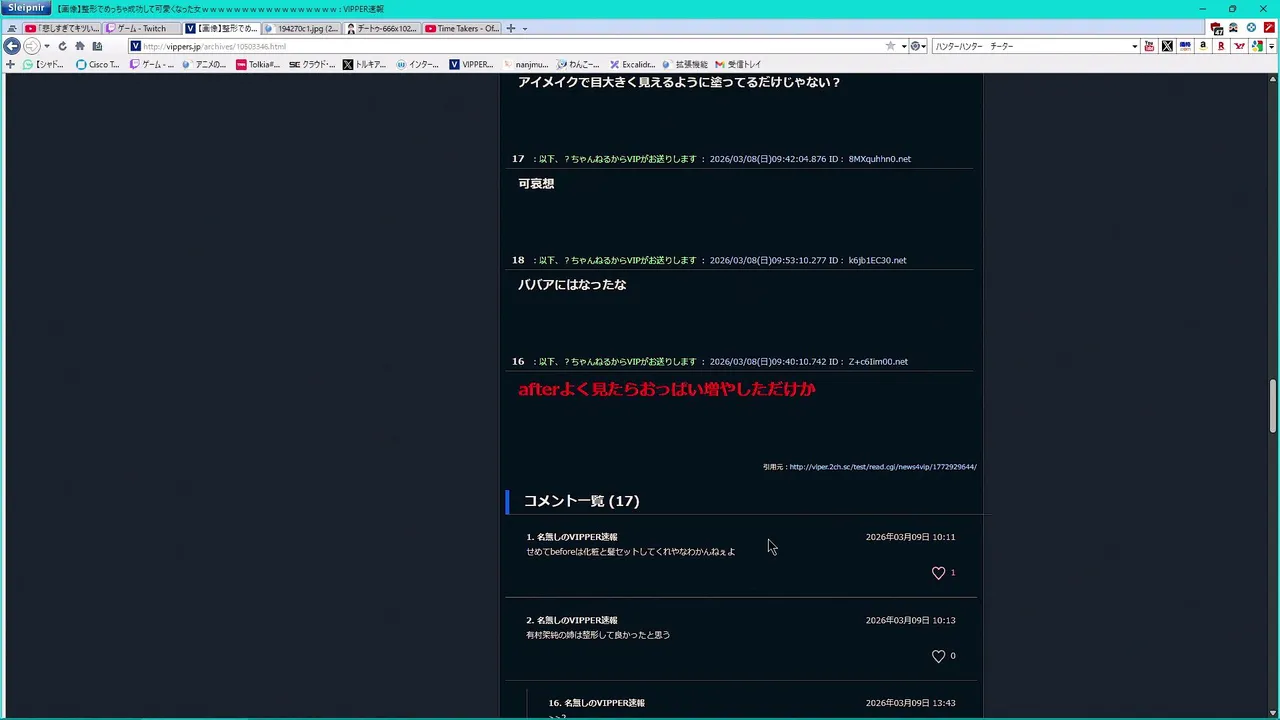Search with the Google engine icon
The image size is (1280, 720).
pyautogui.click(x=1257, y=46)
